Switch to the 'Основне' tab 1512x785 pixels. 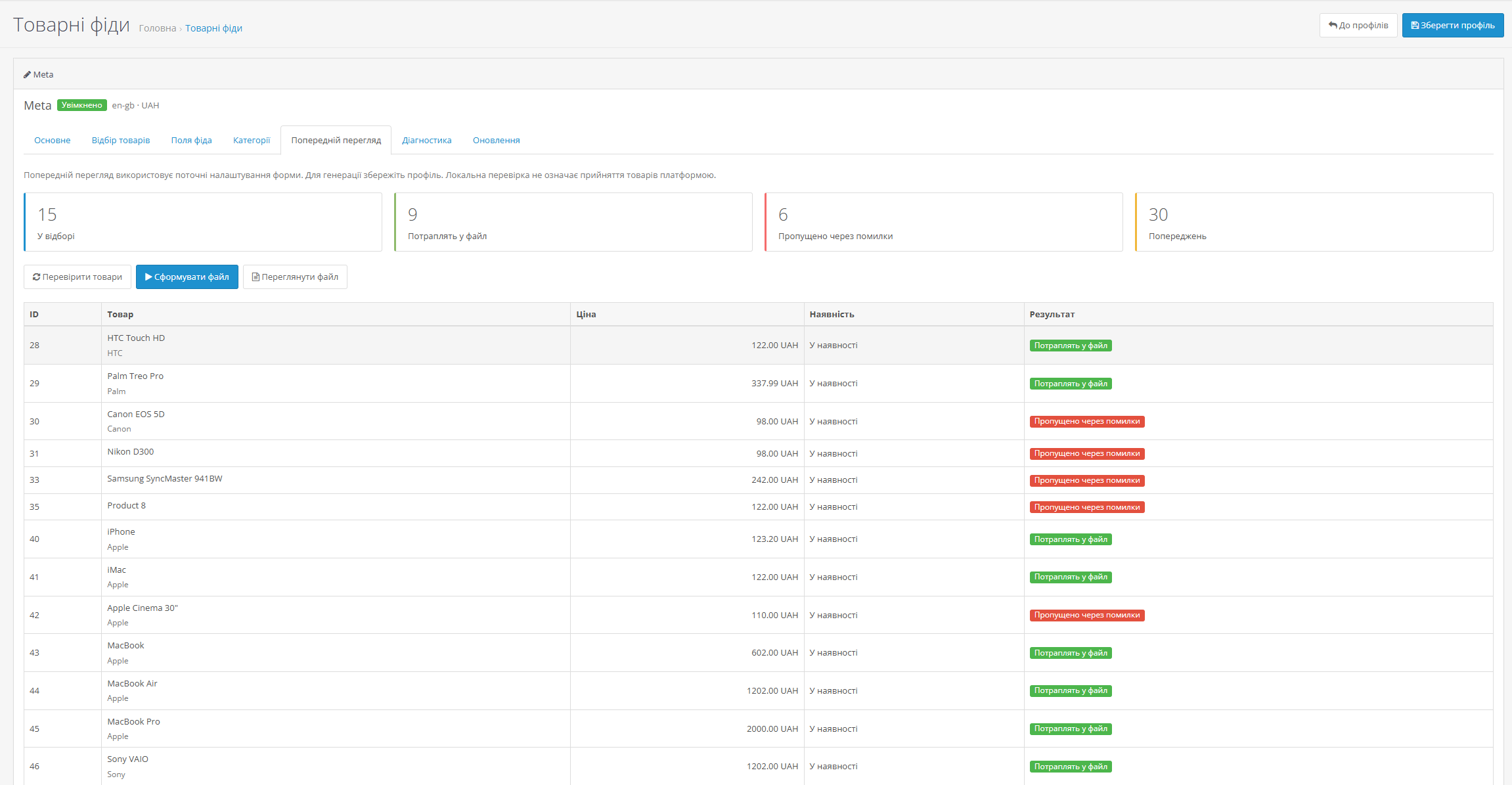click(53, 141)
